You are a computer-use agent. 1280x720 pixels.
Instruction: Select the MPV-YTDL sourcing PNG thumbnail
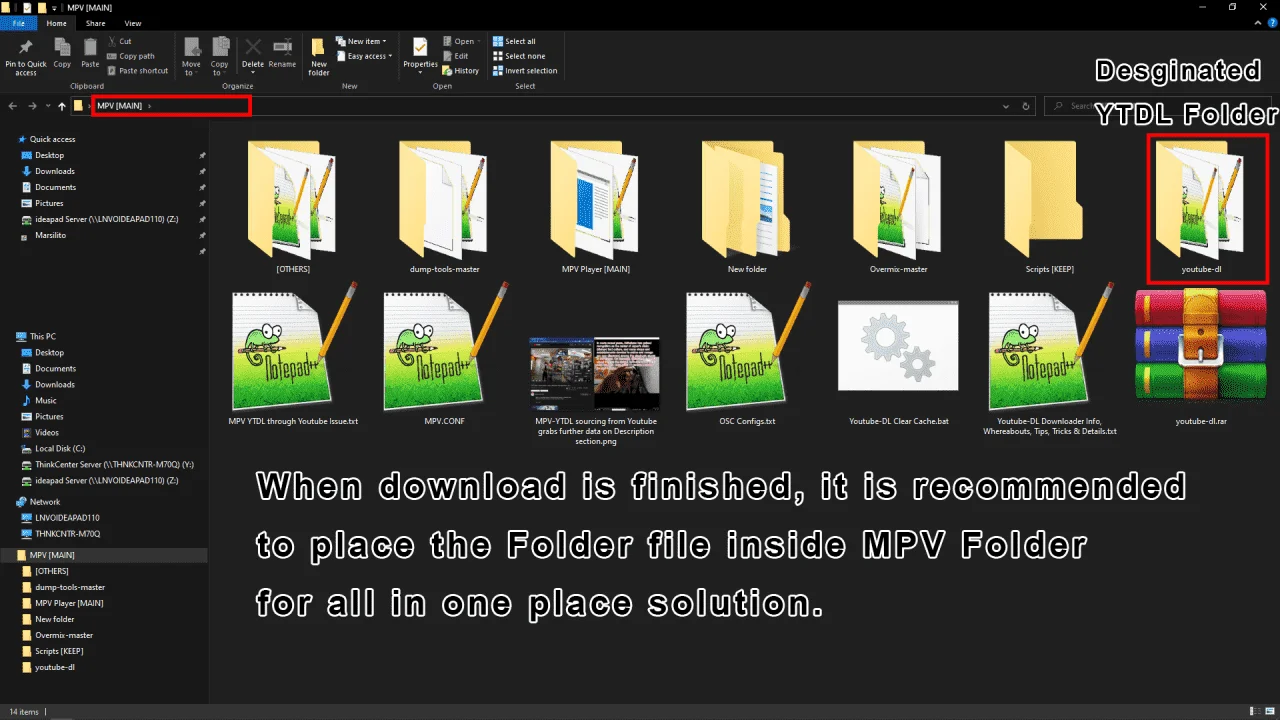[596, 375]
